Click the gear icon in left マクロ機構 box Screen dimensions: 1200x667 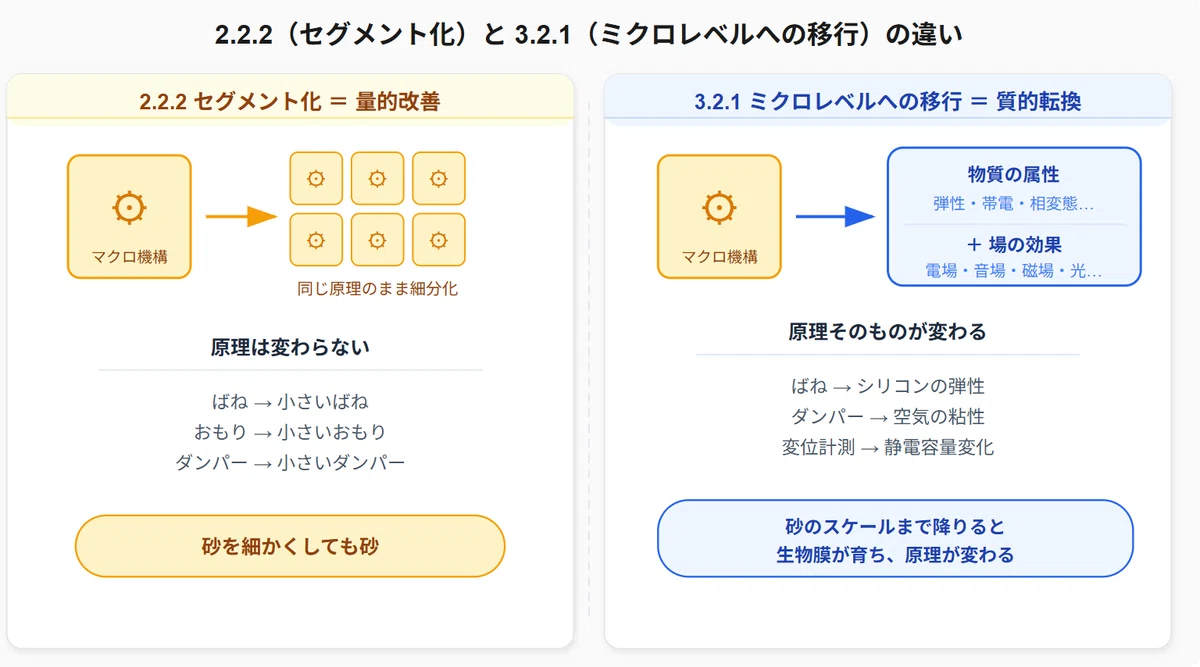pos(129,207)
